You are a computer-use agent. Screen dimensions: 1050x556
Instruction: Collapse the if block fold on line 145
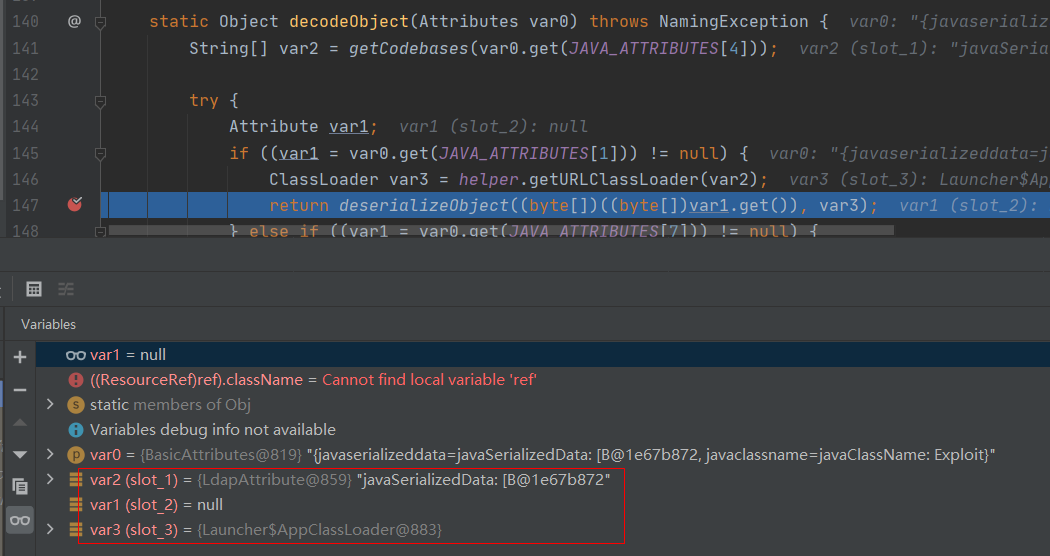pyautogui.click(x=100, y=153)
